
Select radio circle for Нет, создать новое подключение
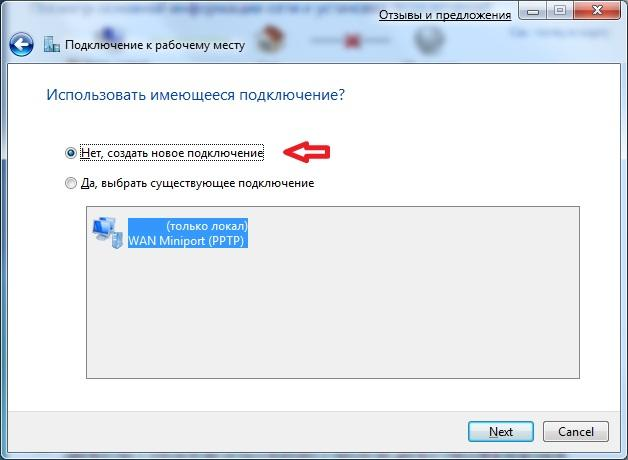click(x=71, y=153)
